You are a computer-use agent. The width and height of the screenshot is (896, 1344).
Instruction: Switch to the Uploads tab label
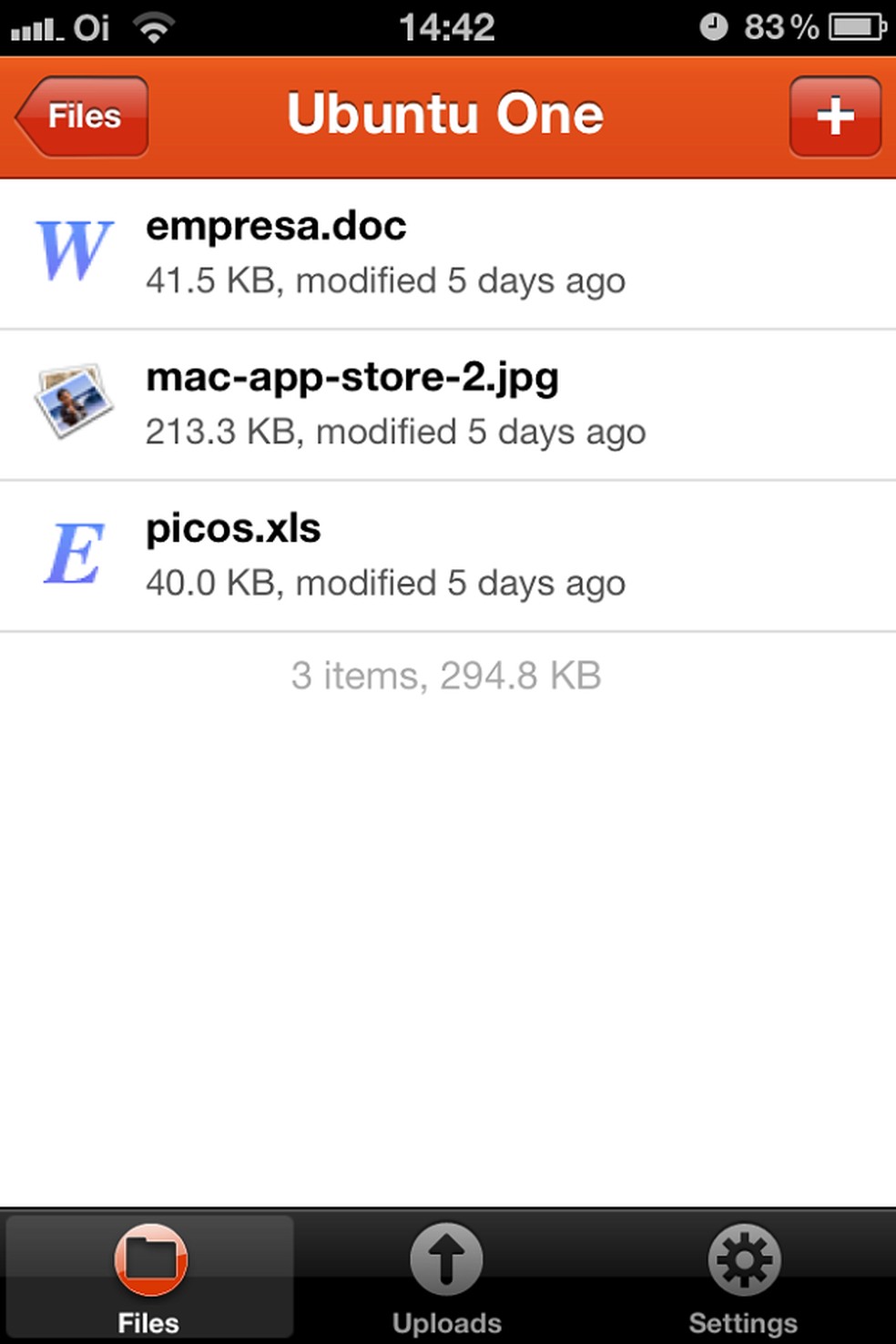446,1322
